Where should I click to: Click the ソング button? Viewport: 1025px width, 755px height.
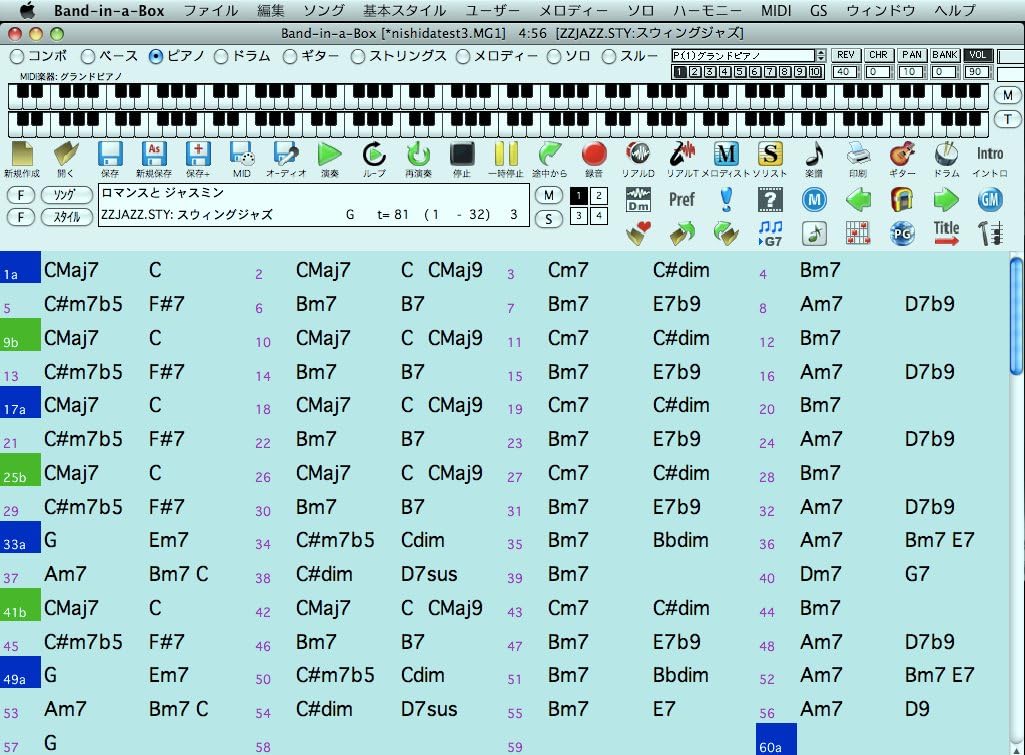(x=64, y=194)
